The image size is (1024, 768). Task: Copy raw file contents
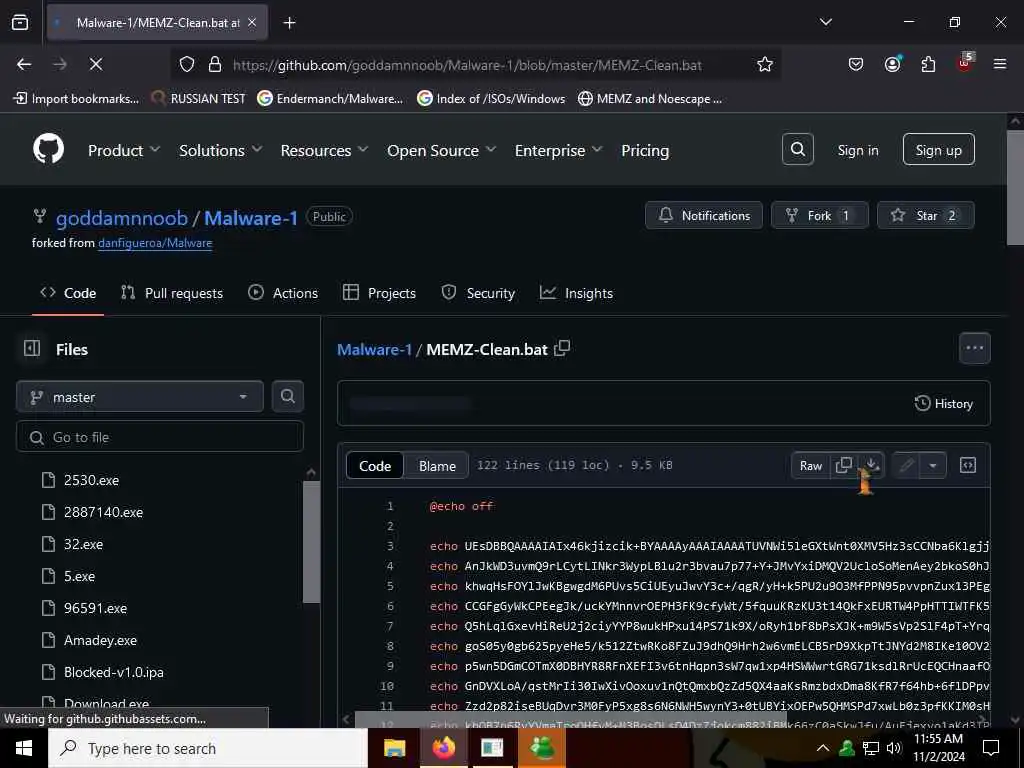pos(844,465)
